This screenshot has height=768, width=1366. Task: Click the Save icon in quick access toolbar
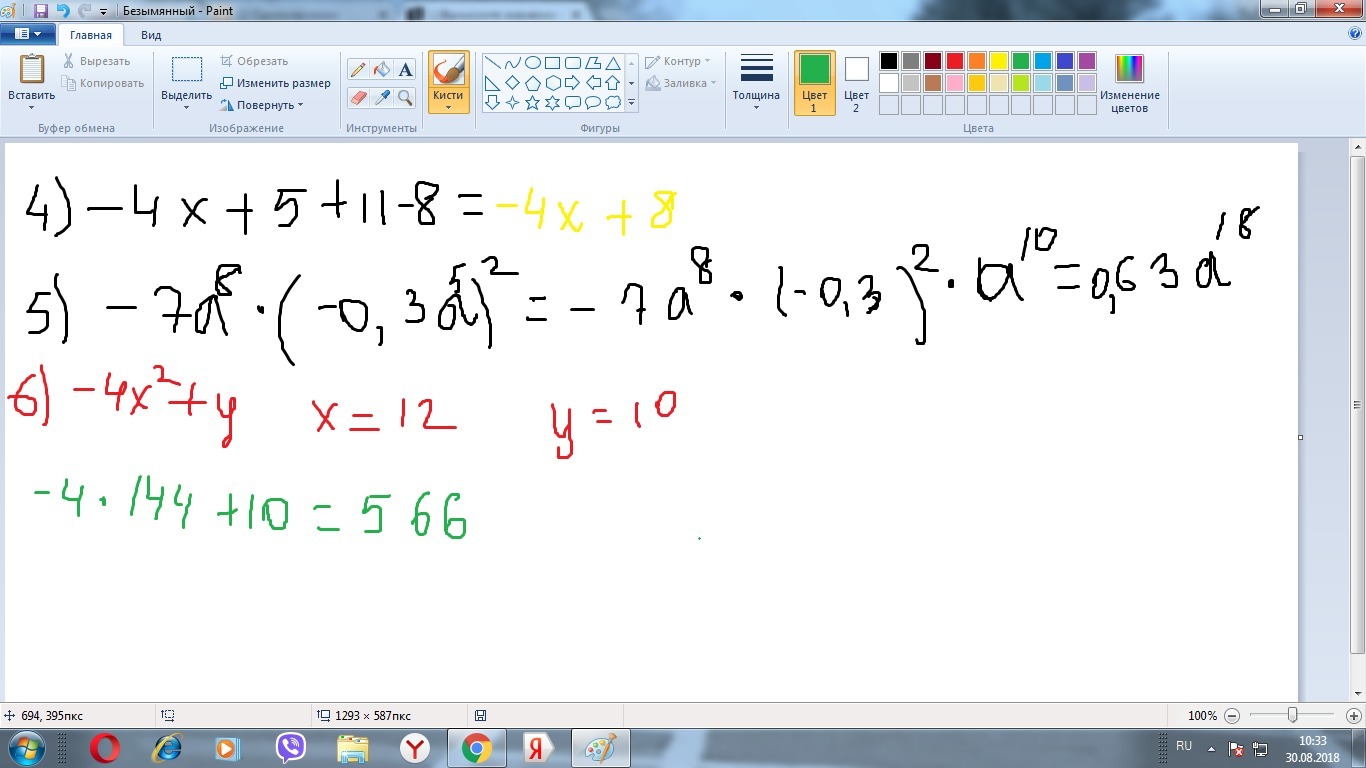click(x=41, y=11)
